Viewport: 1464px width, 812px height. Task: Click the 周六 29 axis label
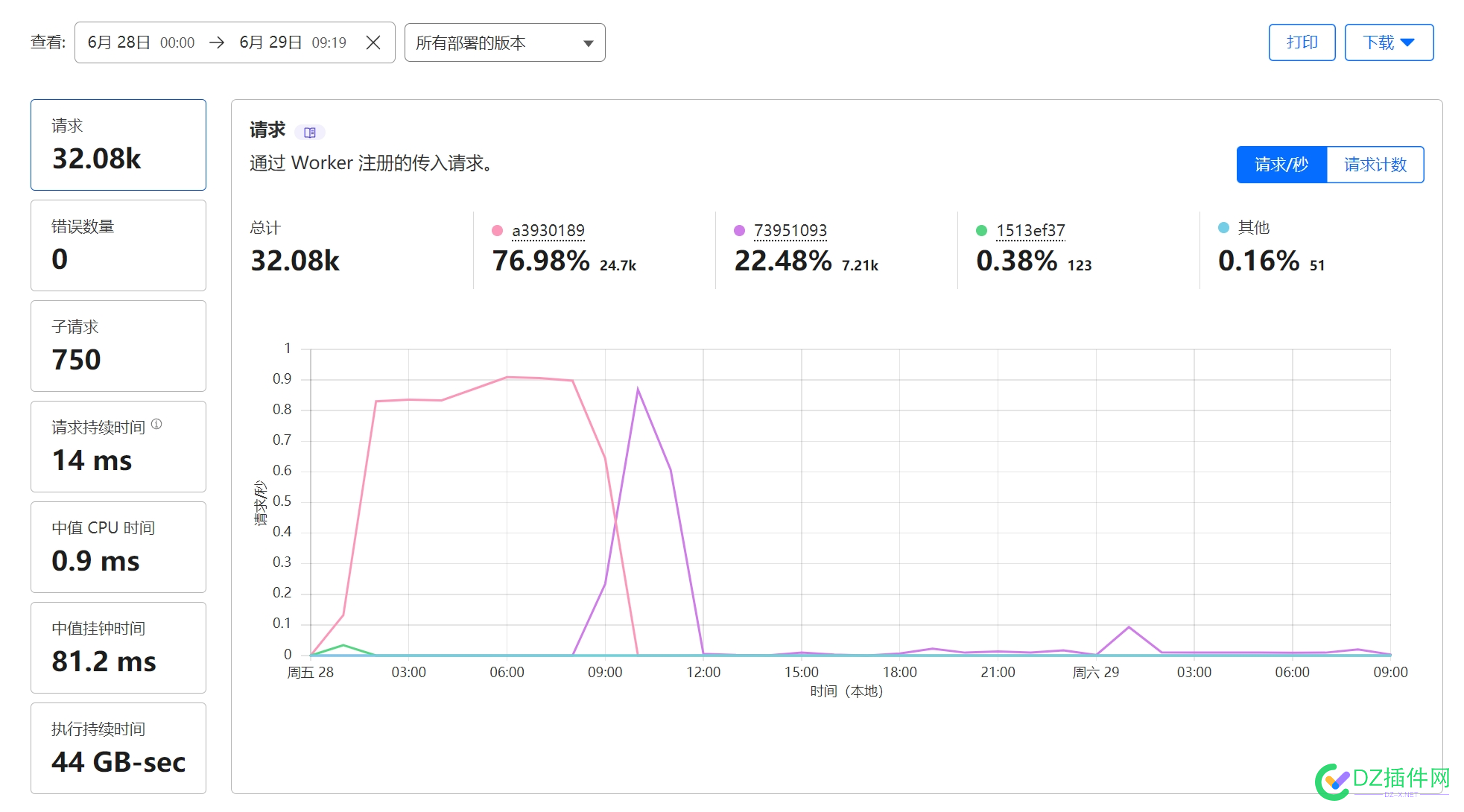[x=1095, y=673]
